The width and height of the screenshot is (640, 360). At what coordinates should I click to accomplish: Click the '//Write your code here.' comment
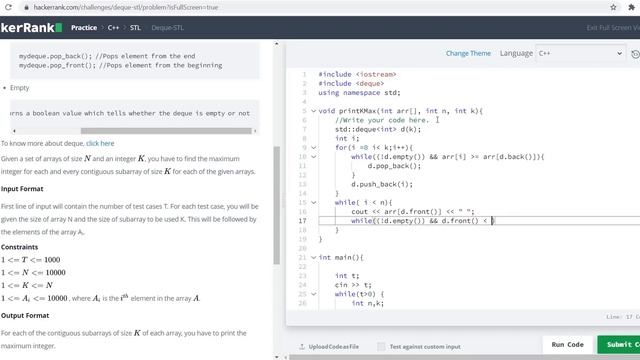(x=382, y=120)
